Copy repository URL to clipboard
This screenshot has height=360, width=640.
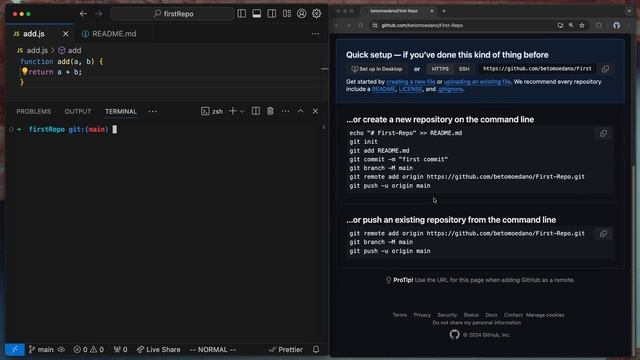(605, 69)
